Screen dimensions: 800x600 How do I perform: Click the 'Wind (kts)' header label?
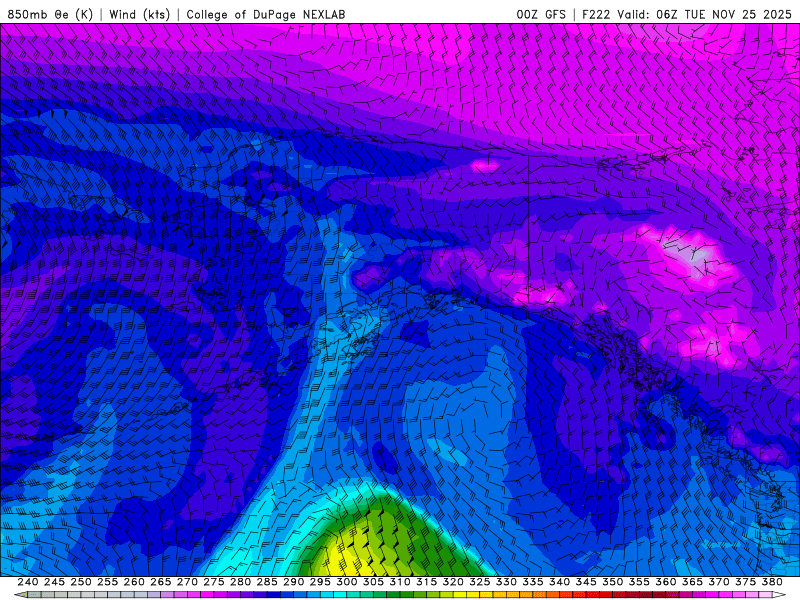pyautogui.click(x=140, y=14)
